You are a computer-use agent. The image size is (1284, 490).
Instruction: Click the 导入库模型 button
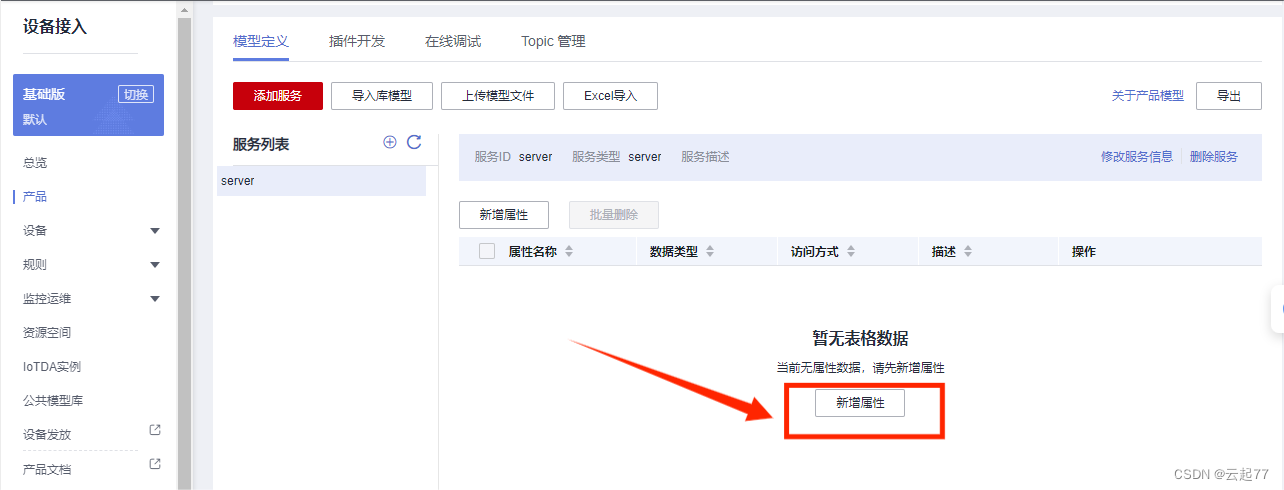381,96
